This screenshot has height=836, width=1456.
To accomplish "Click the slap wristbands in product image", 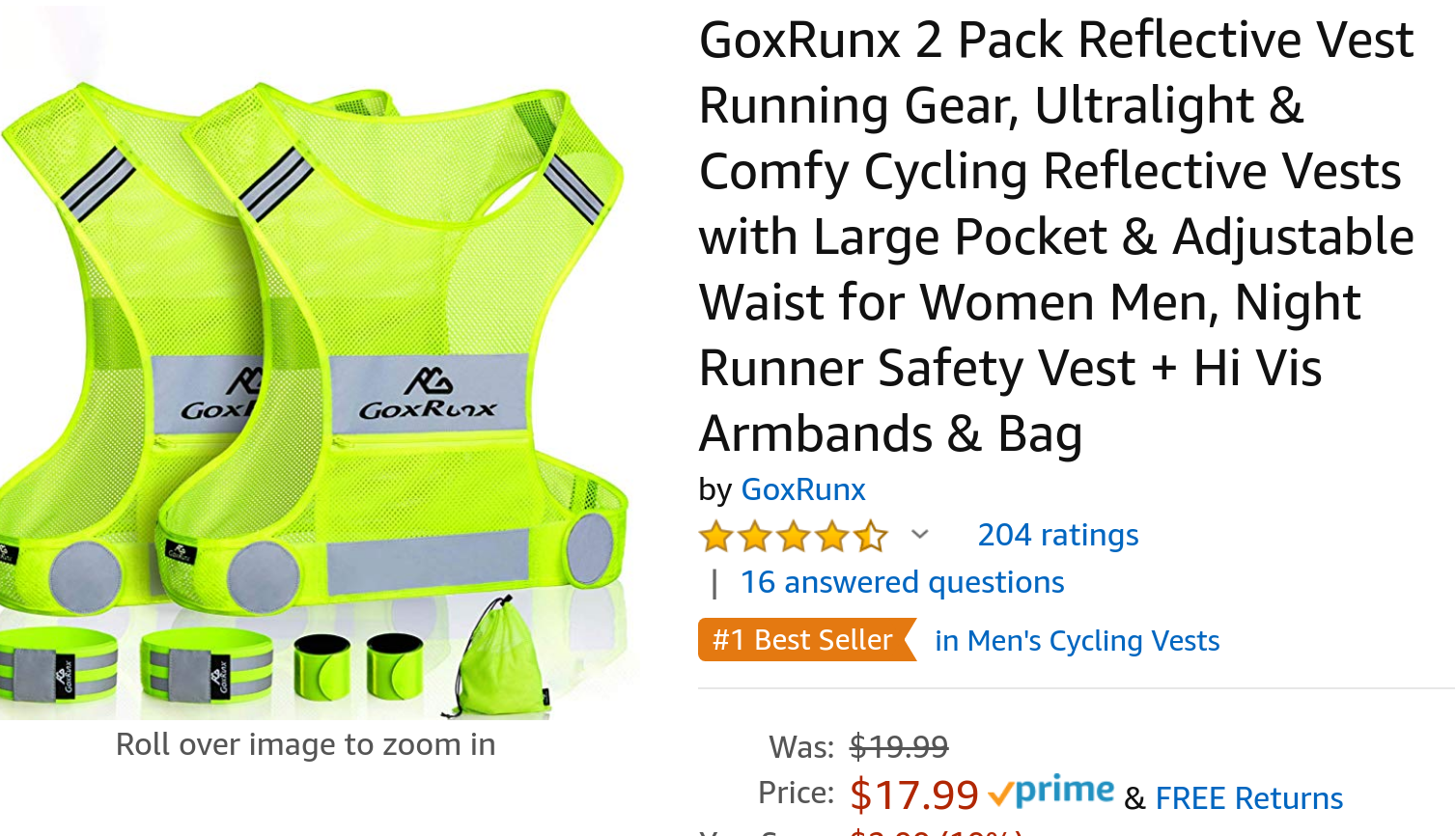I will click(358, 665).
